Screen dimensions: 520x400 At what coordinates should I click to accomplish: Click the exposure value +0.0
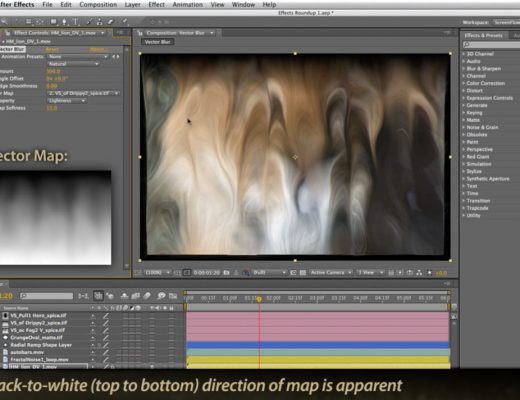[x=441, y=273]
